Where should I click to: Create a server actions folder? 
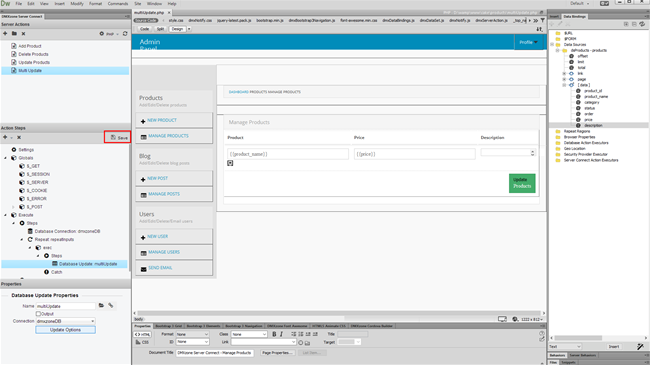tap(14, 34)
